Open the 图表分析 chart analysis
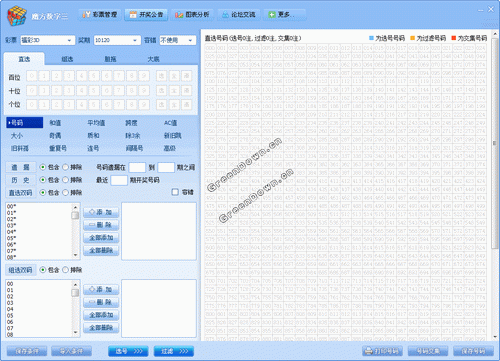Screen dimensions: 500x361 tap(192, 15)
